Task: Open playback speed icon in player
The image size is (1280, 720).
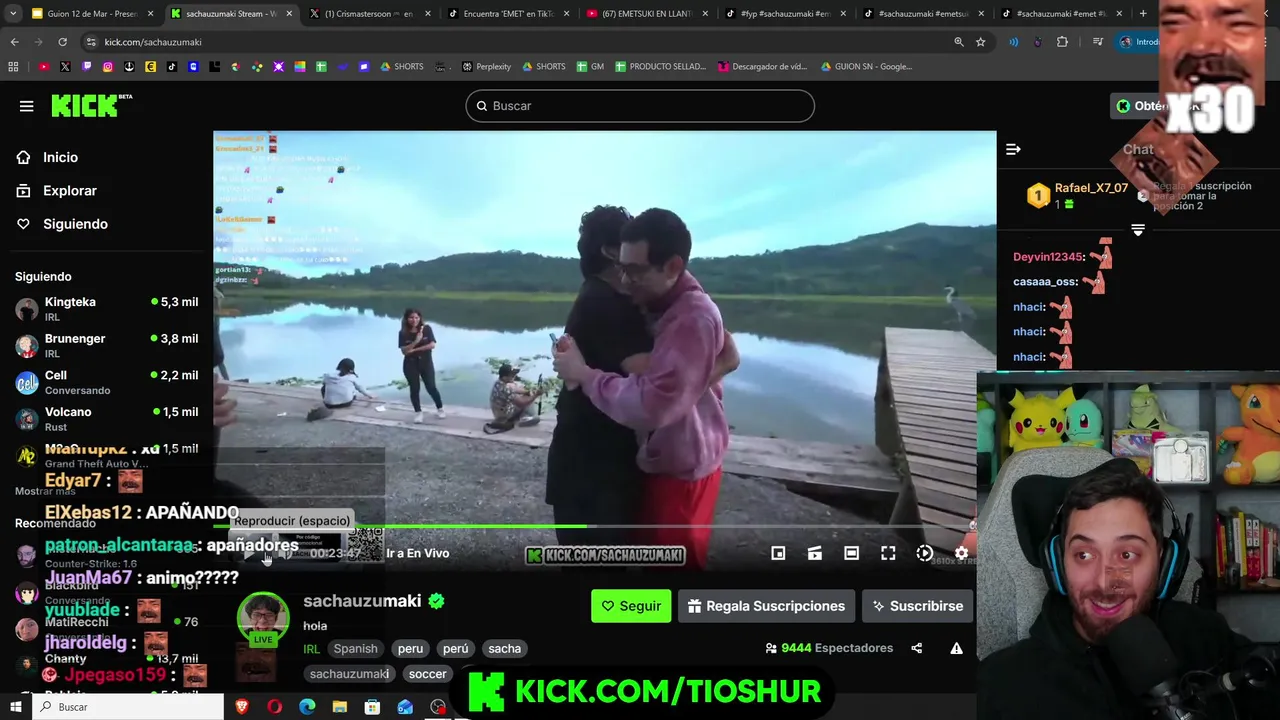Action: tap(925, 553)
